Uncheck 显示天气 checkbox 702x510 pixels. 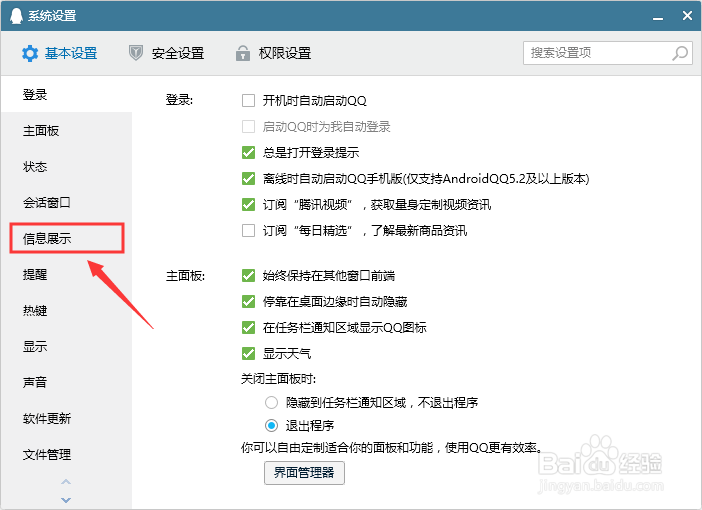click(x=248, y=353)
